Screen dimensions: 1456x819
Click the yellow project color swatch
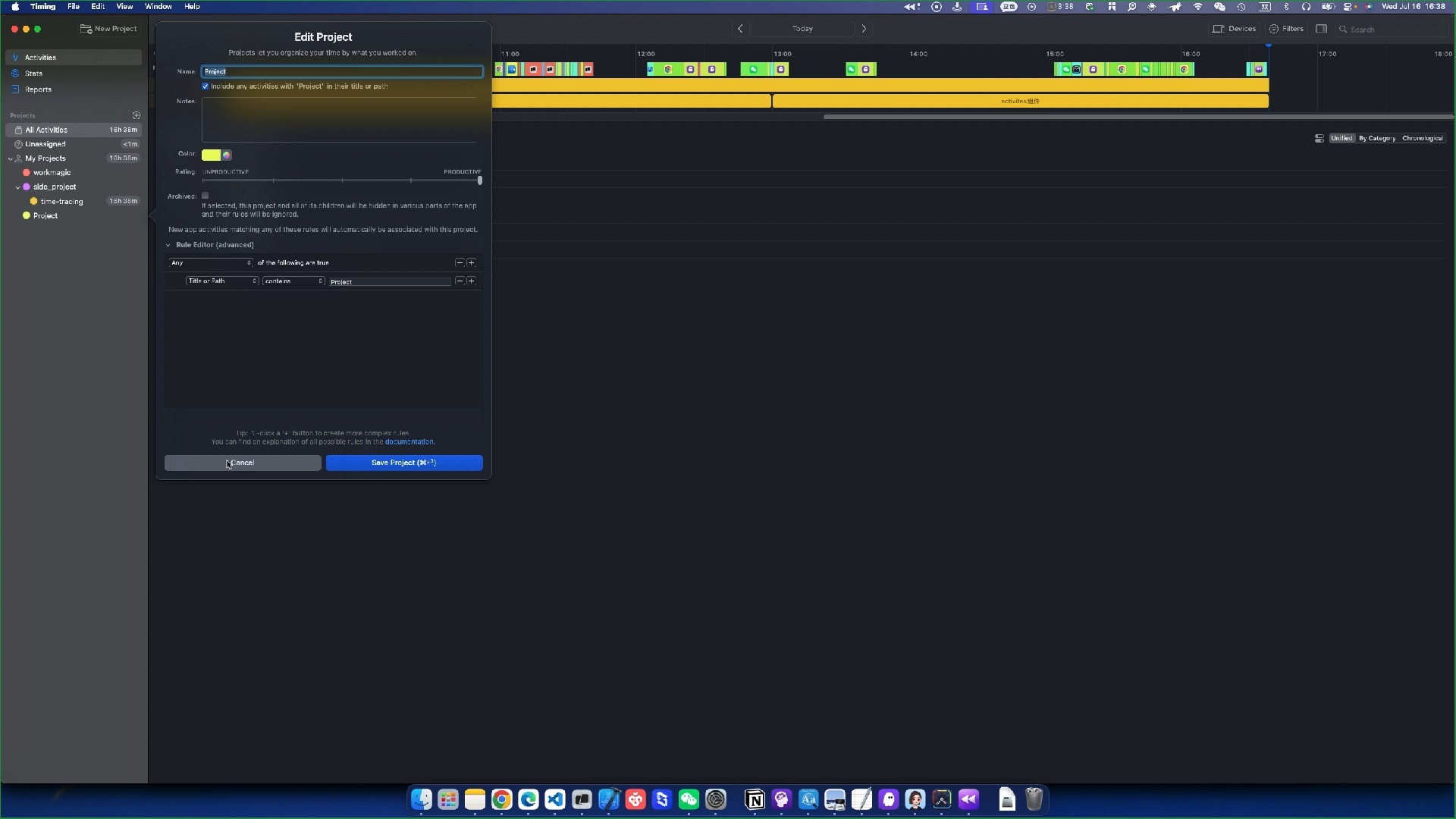coord(211,155)
